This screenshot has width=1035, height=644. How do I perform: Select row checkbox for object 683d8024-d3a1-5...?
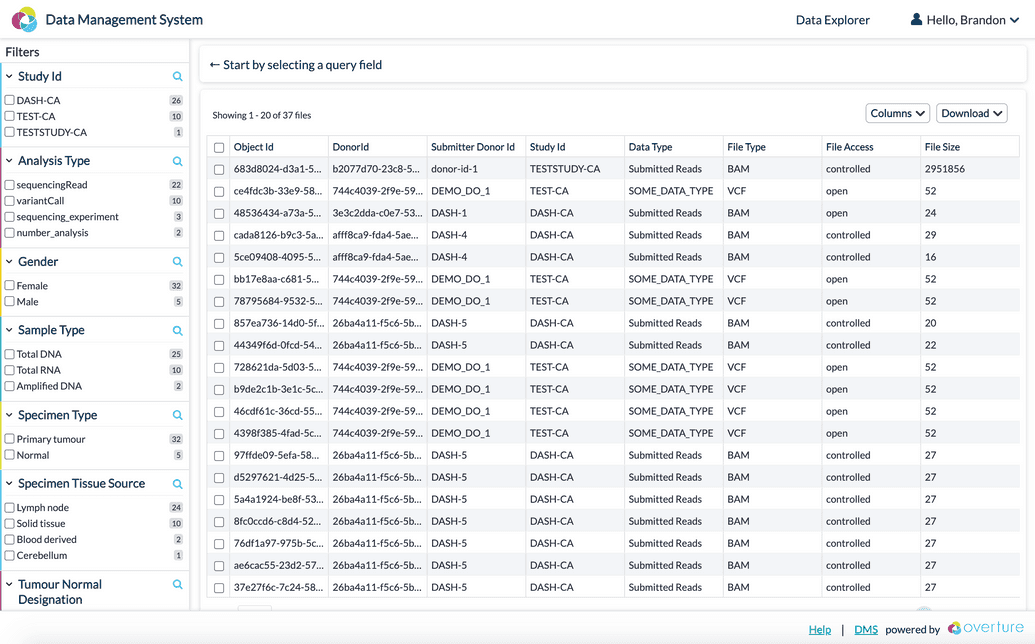[x=219, y=170]
